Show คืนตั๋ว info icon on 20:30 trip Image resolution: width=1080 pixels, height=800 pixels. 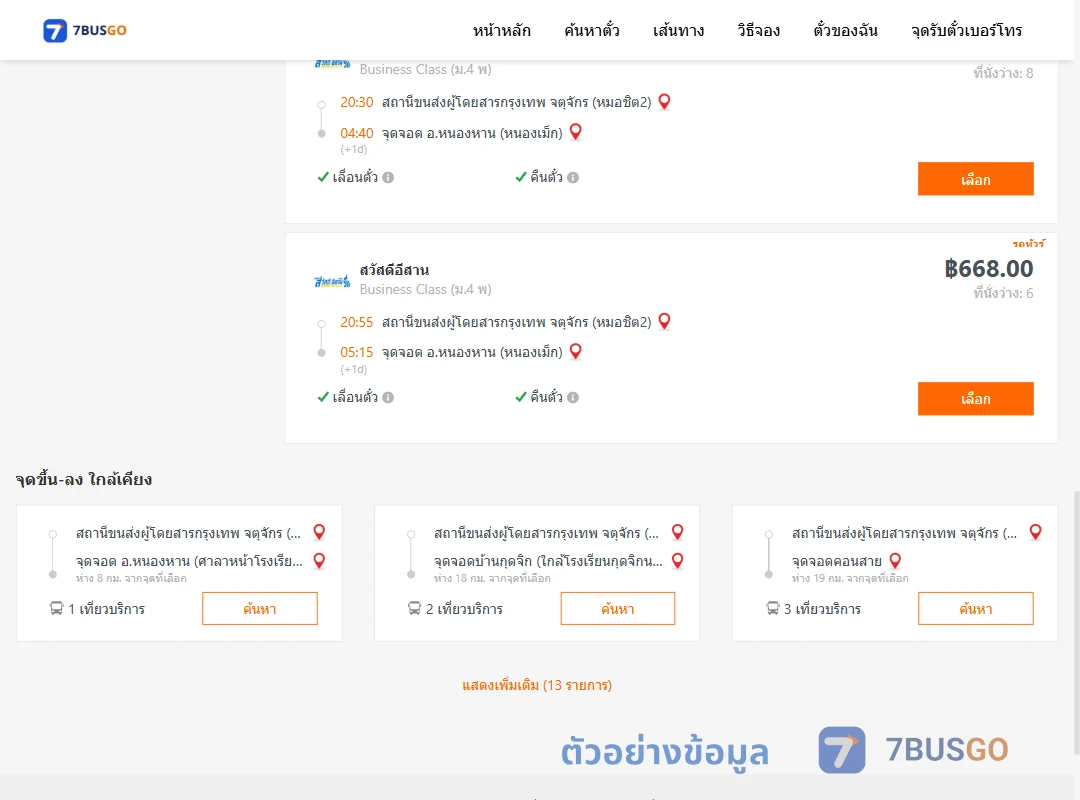click(x=573, y=178)
